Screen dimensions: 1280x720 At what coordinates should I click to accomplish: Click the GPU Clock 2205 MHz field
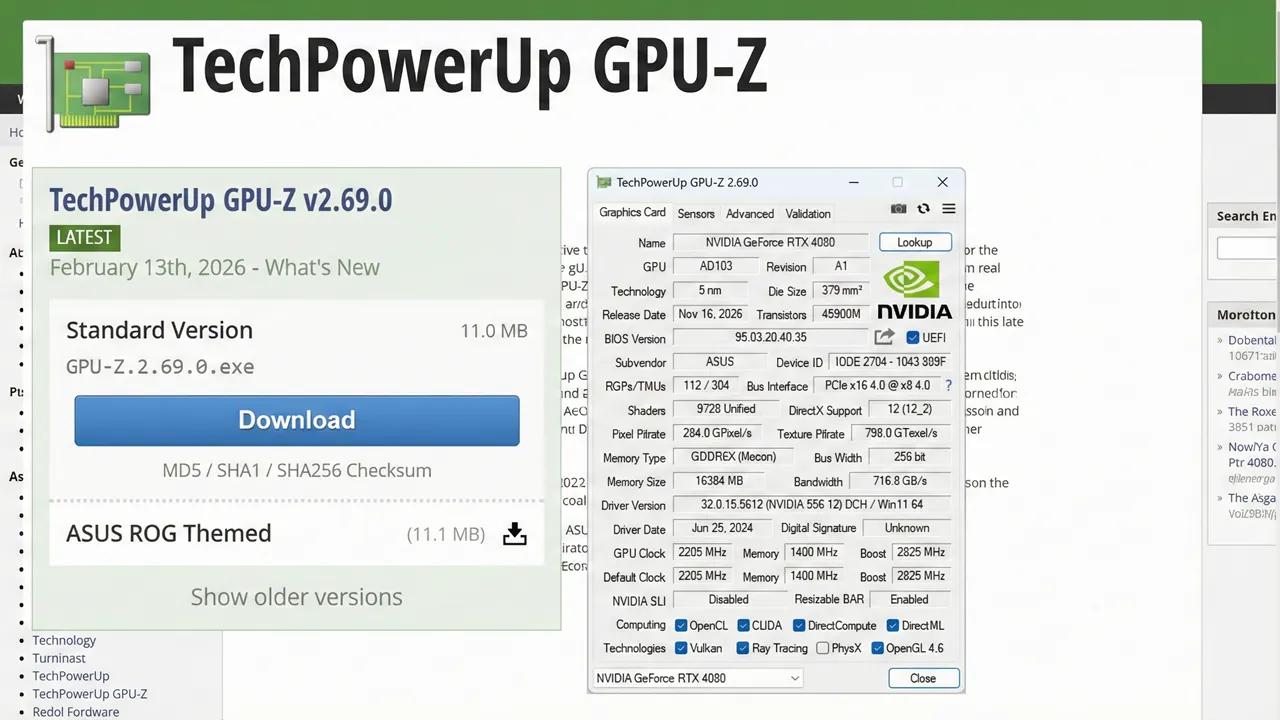pos(702,552)
